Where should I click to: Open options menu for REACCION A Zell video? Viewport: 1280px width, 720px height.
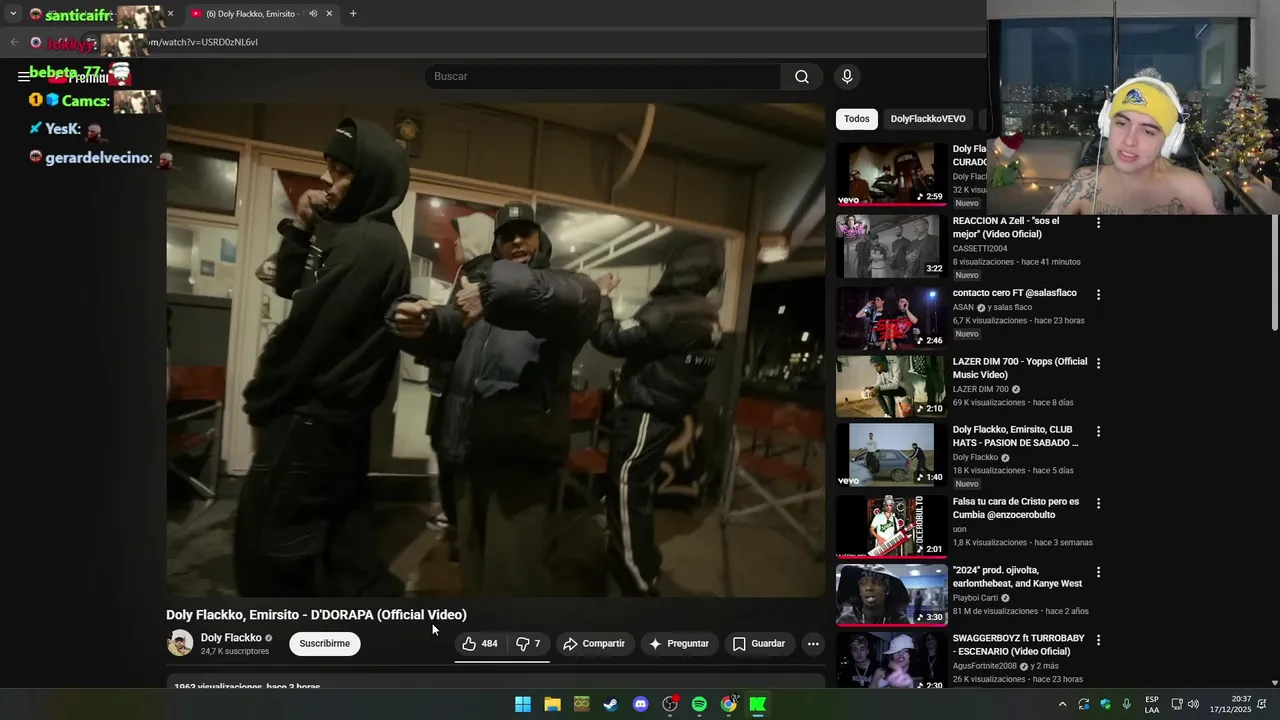1098,223
